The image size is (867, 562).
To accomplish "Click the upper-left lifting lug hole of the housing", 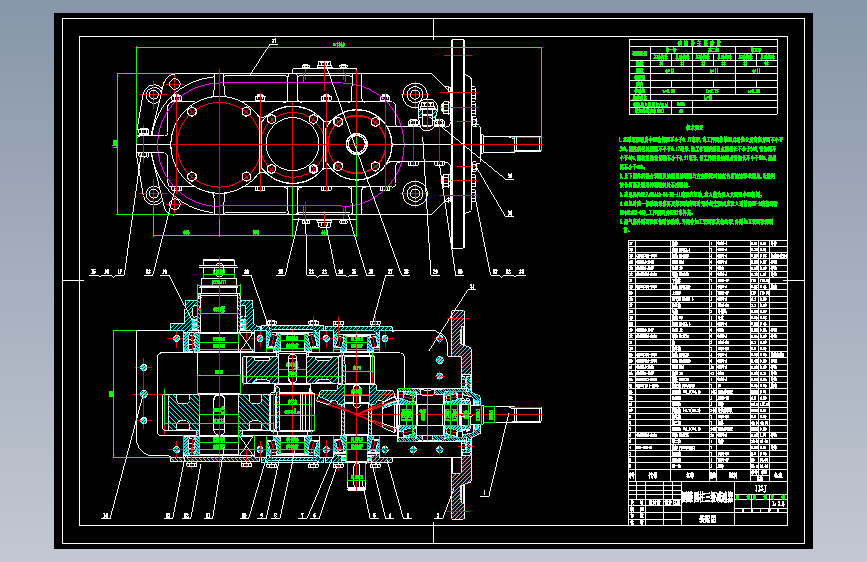I will coord(153,94).
